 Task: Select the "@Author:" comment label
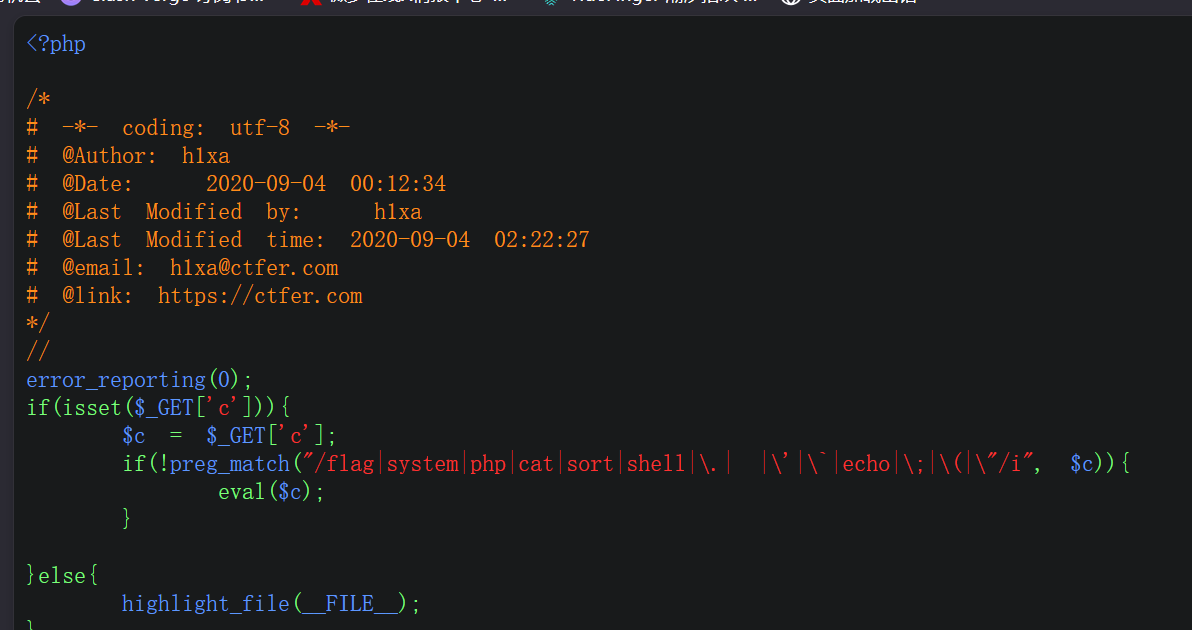[x=110, y=156]
